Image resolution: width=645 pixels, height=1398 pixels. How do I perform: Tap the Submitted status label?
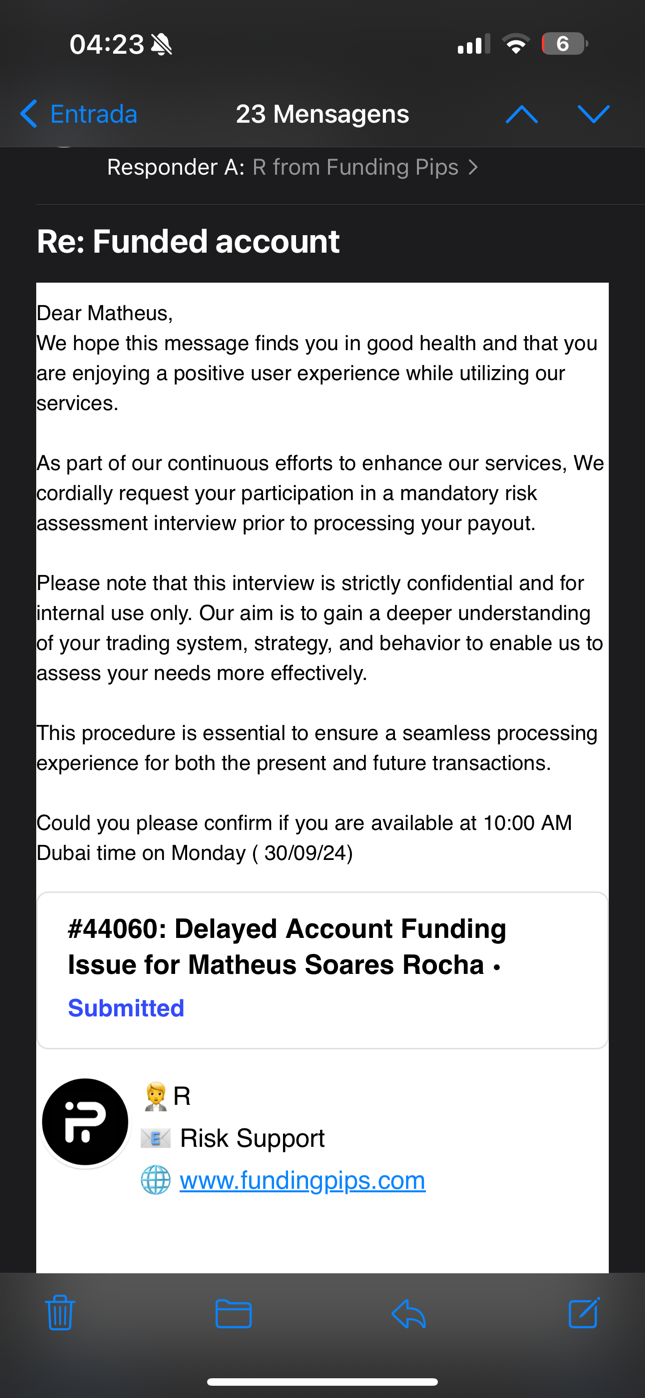coord(126,1008)
